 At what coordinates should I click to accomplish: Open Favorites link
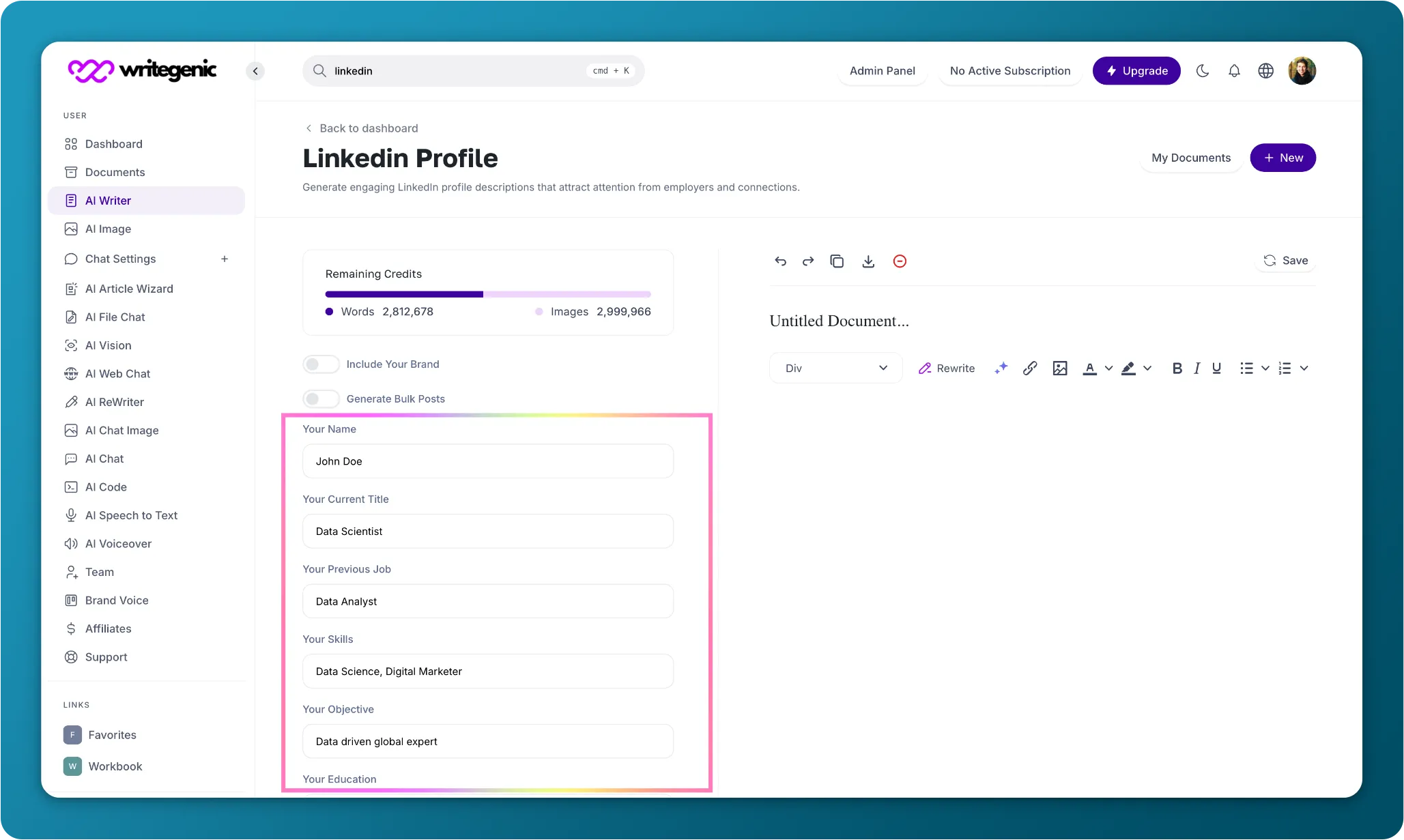(x=100, y=735)
